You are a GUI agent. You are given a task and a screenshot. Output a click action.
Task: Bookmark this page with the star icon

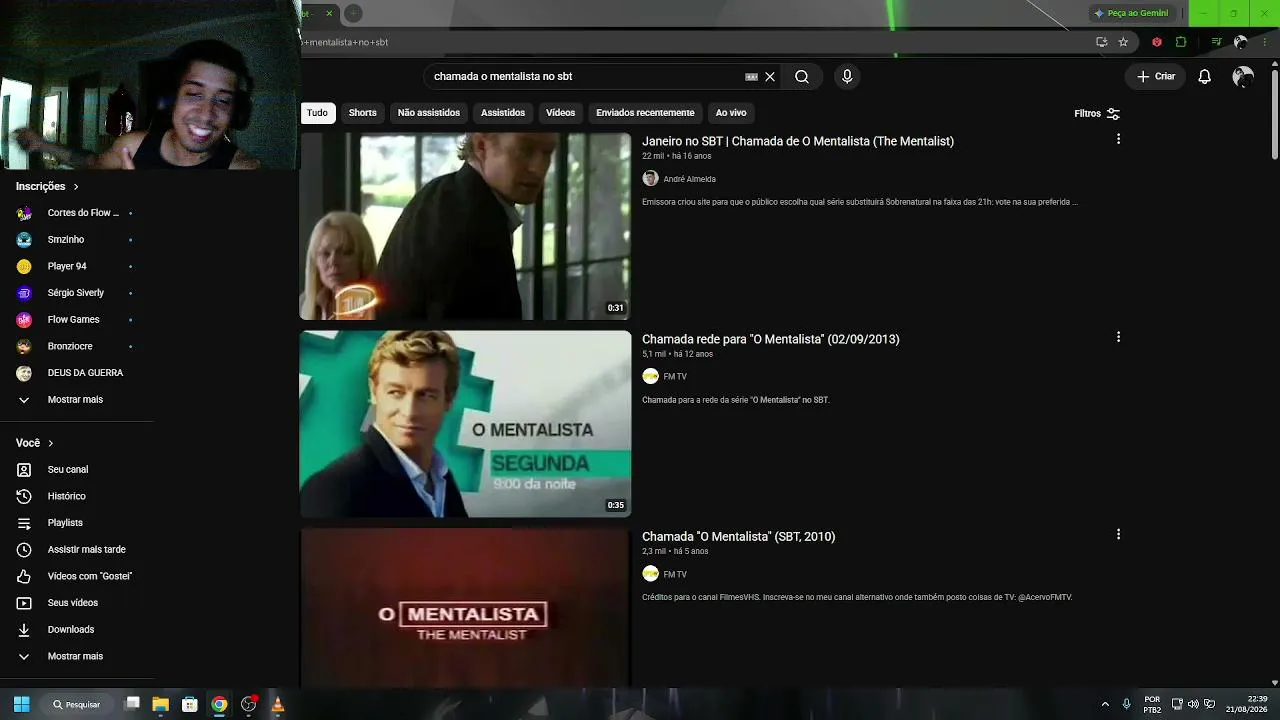pyautogui.click(x=1123, y=42)
